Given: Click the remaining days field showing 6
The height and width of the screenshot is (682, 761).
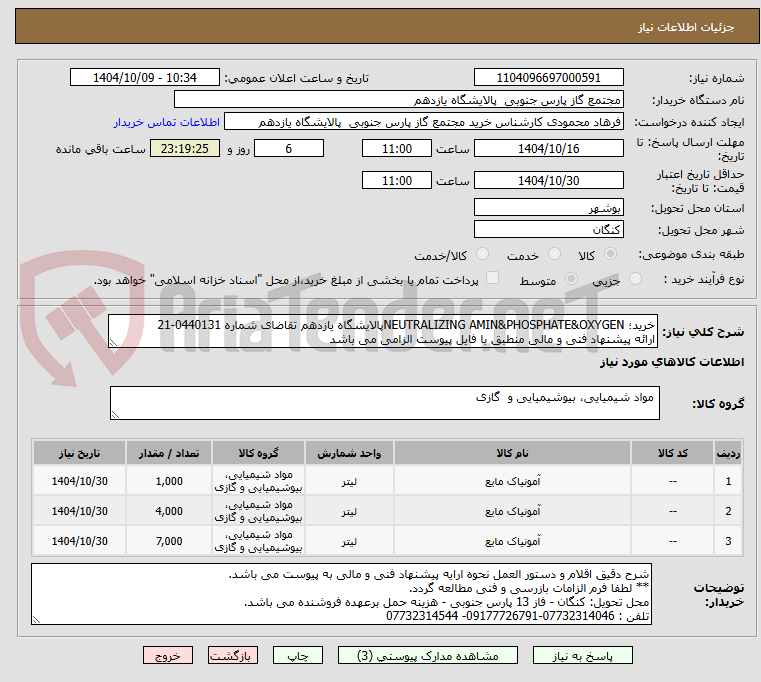Looking at the screenshot, I should pyautogui.click(x=289, y=148).
